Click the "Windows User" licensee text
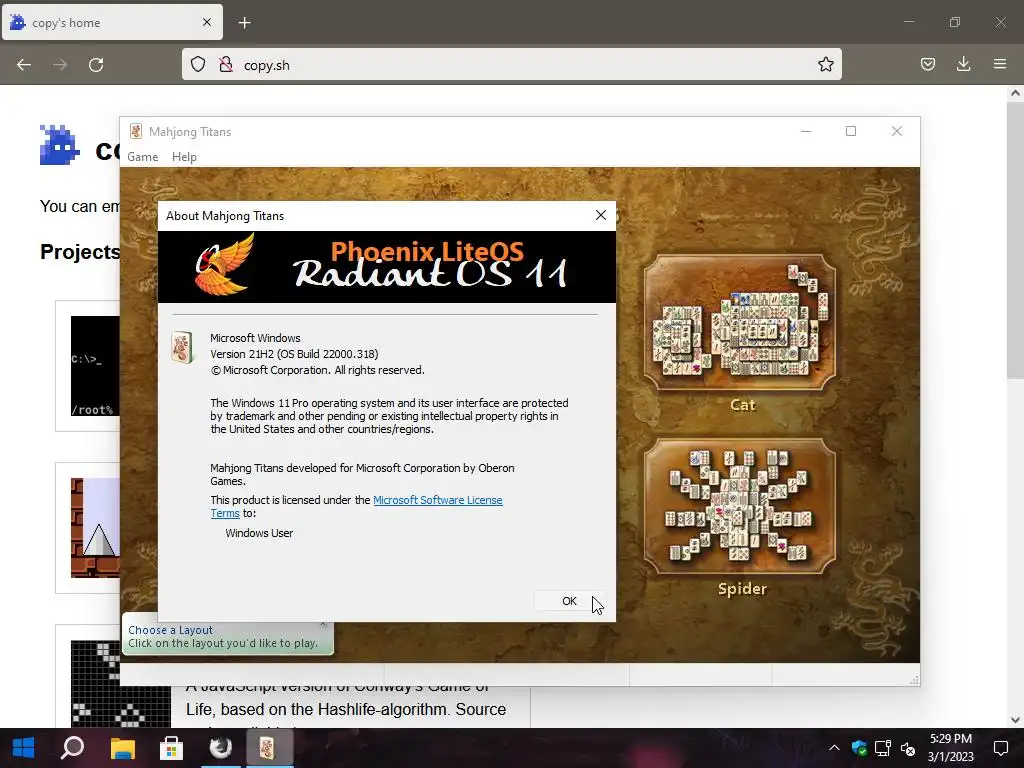This screenshot has height=768, width=1024. (x=259, y=533)
